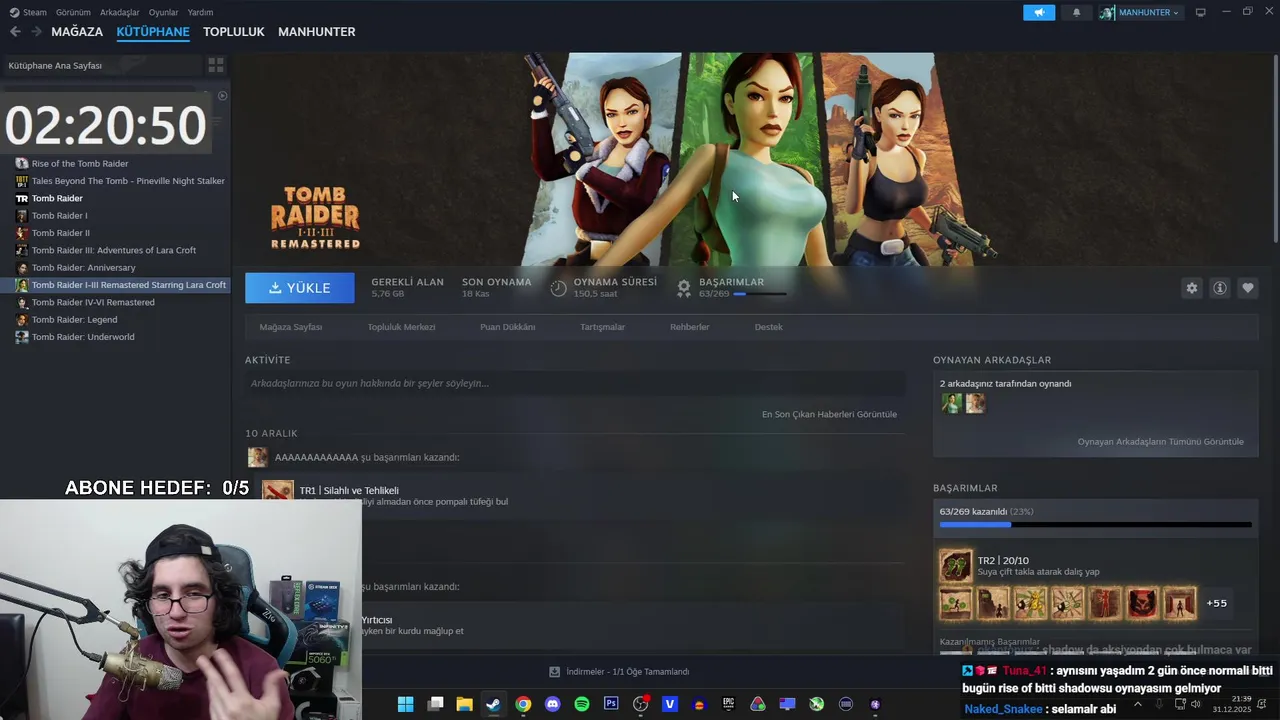
Task: Open the Arkadaşlar menu
Action: pos(120,12)
